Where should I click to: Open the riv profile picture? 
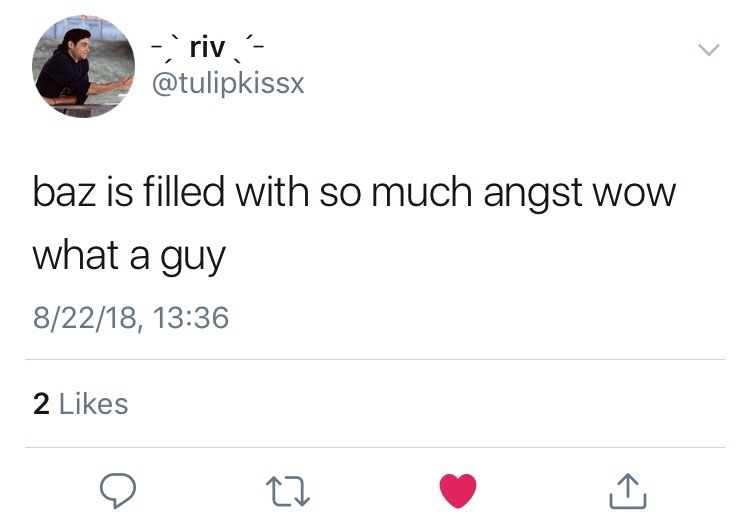[x=83, y=66]
